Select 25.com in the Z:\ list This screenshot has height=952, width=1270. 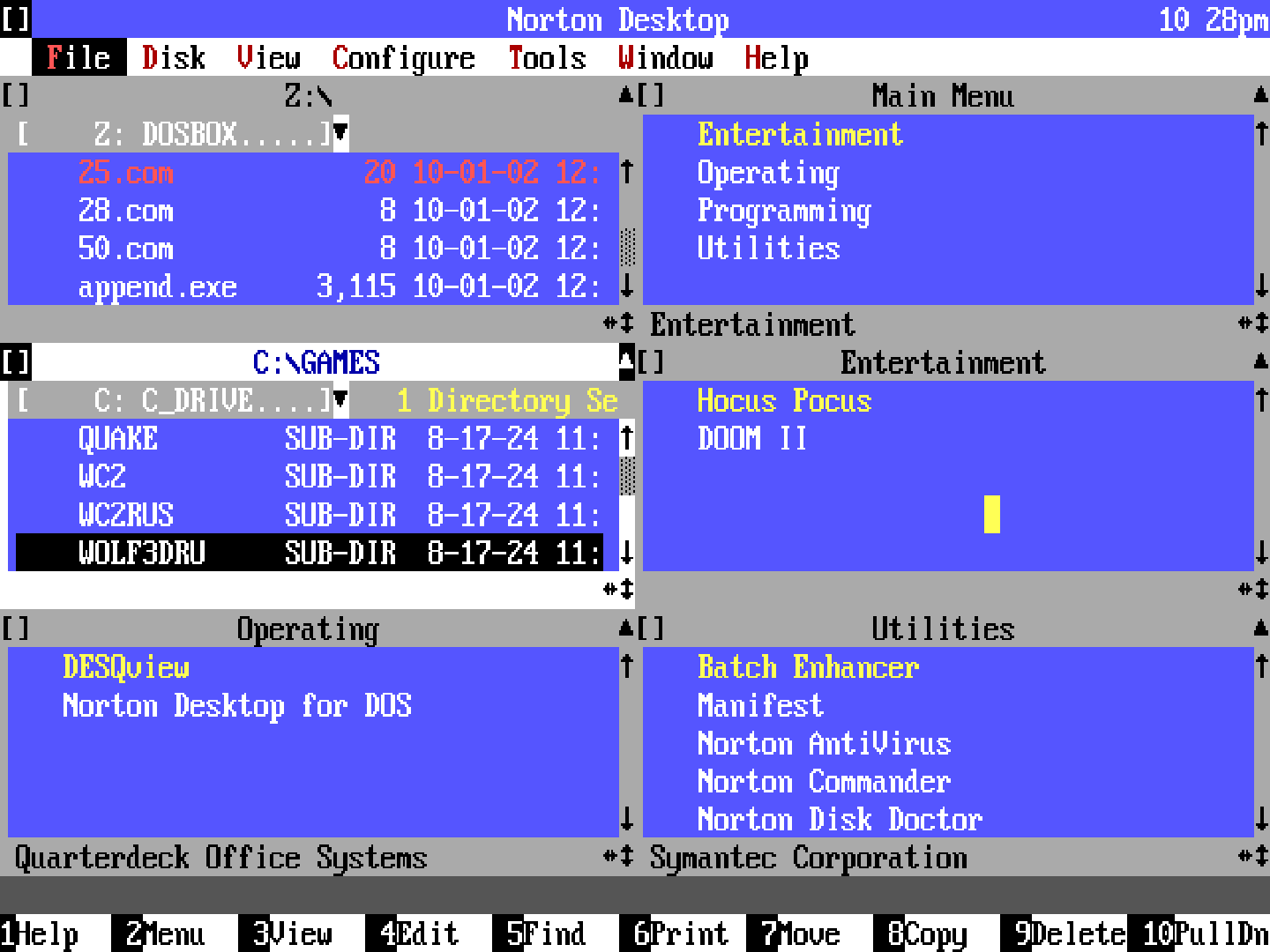coord(310,172)
